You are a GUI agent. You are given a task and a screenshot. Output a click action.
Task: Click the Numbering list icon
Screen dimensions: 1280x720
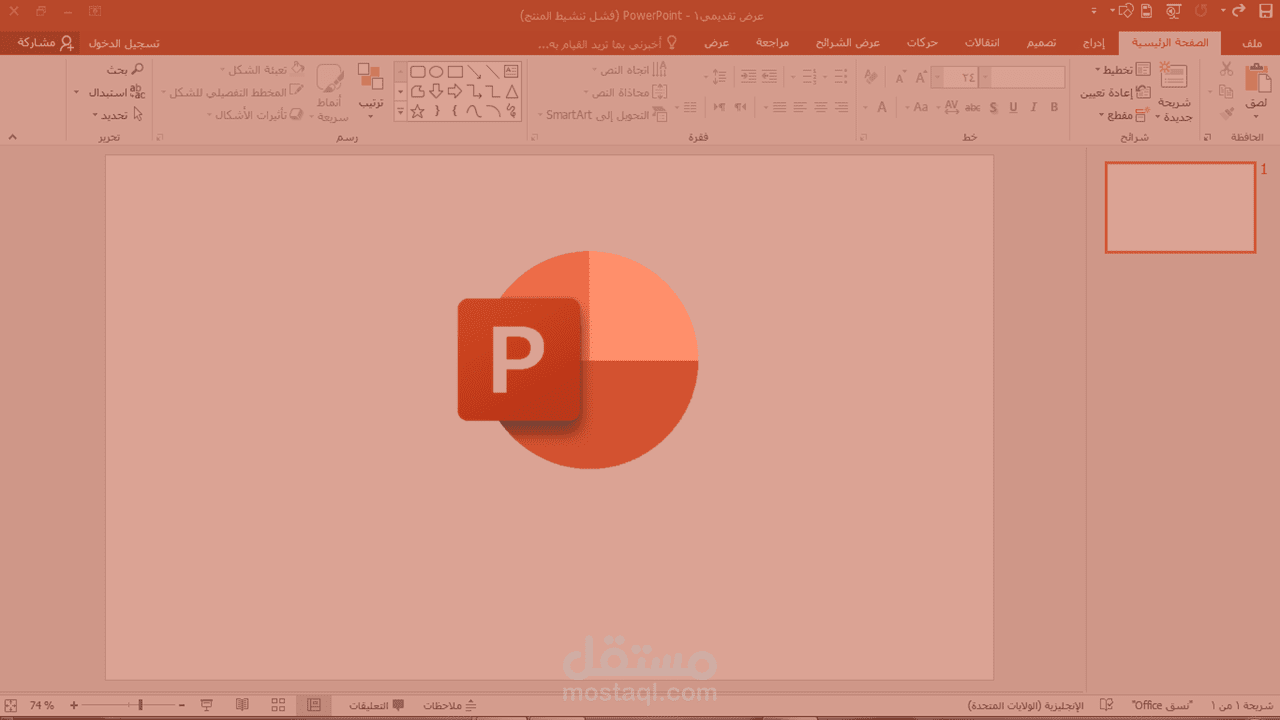point(809,77)
